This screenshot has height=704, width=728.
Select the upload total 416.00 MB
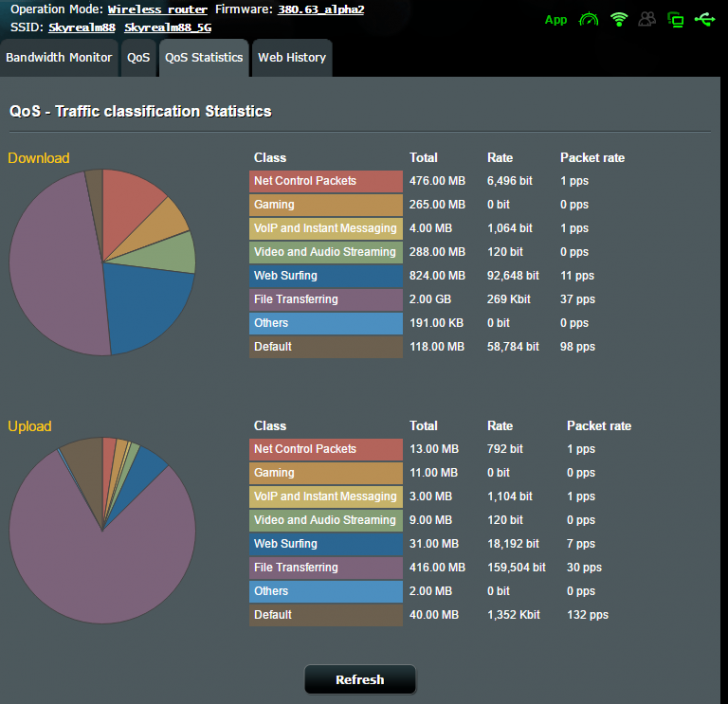[437, 567]
